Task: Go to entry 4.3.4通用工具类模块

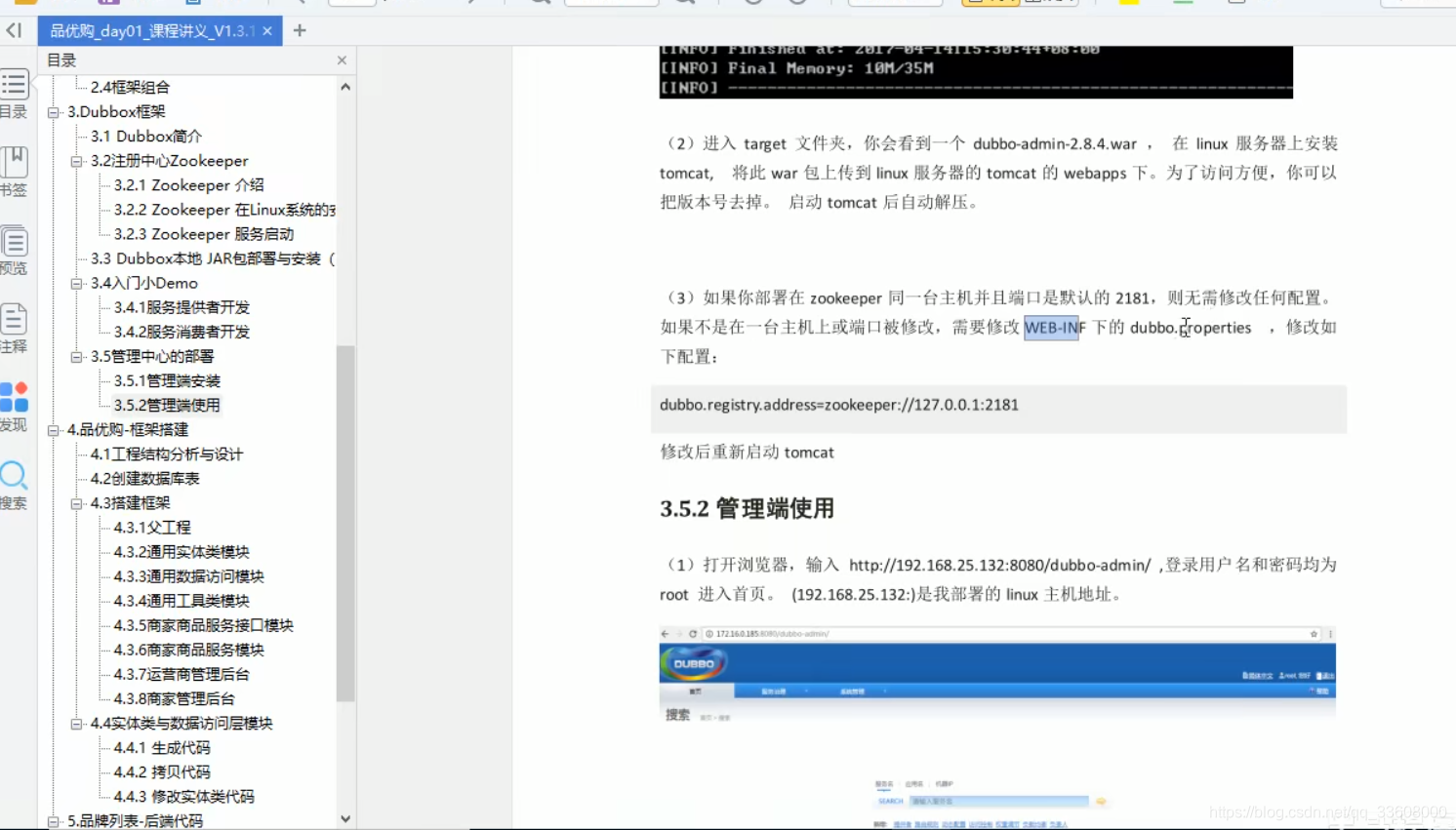Action: [x=182, y=601]
